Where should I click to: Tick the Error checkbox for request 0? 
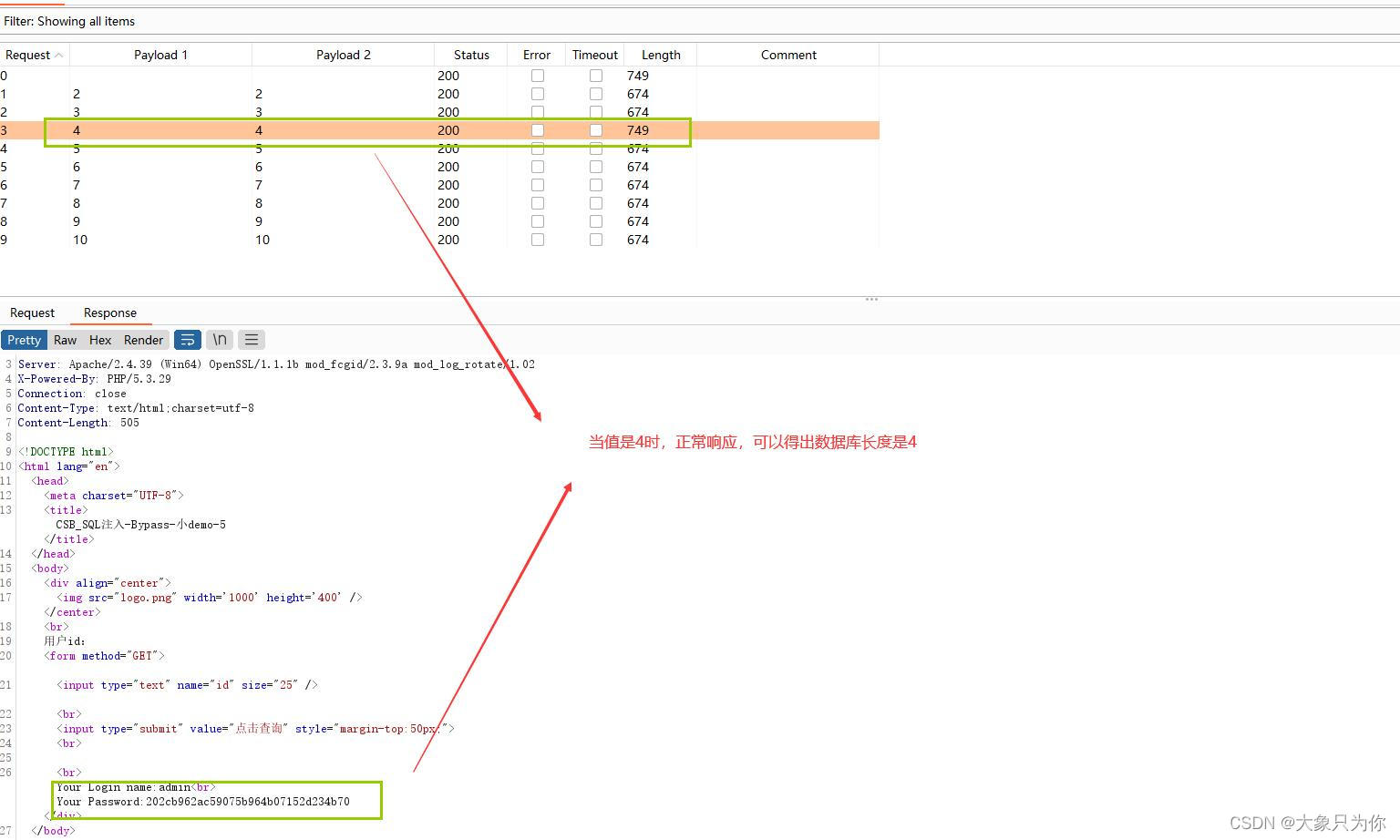pyautogui.click(x=538, y=76)
